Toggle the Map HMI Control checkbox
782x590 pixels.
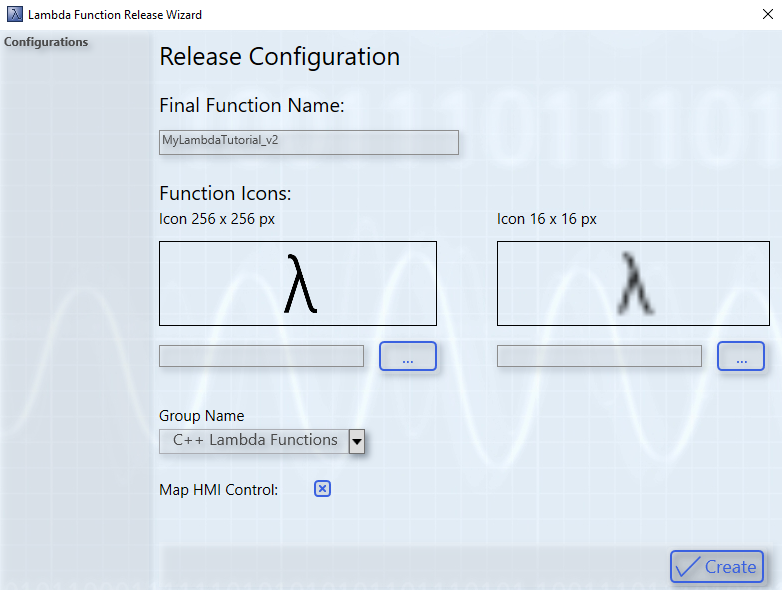click(322, 489)
